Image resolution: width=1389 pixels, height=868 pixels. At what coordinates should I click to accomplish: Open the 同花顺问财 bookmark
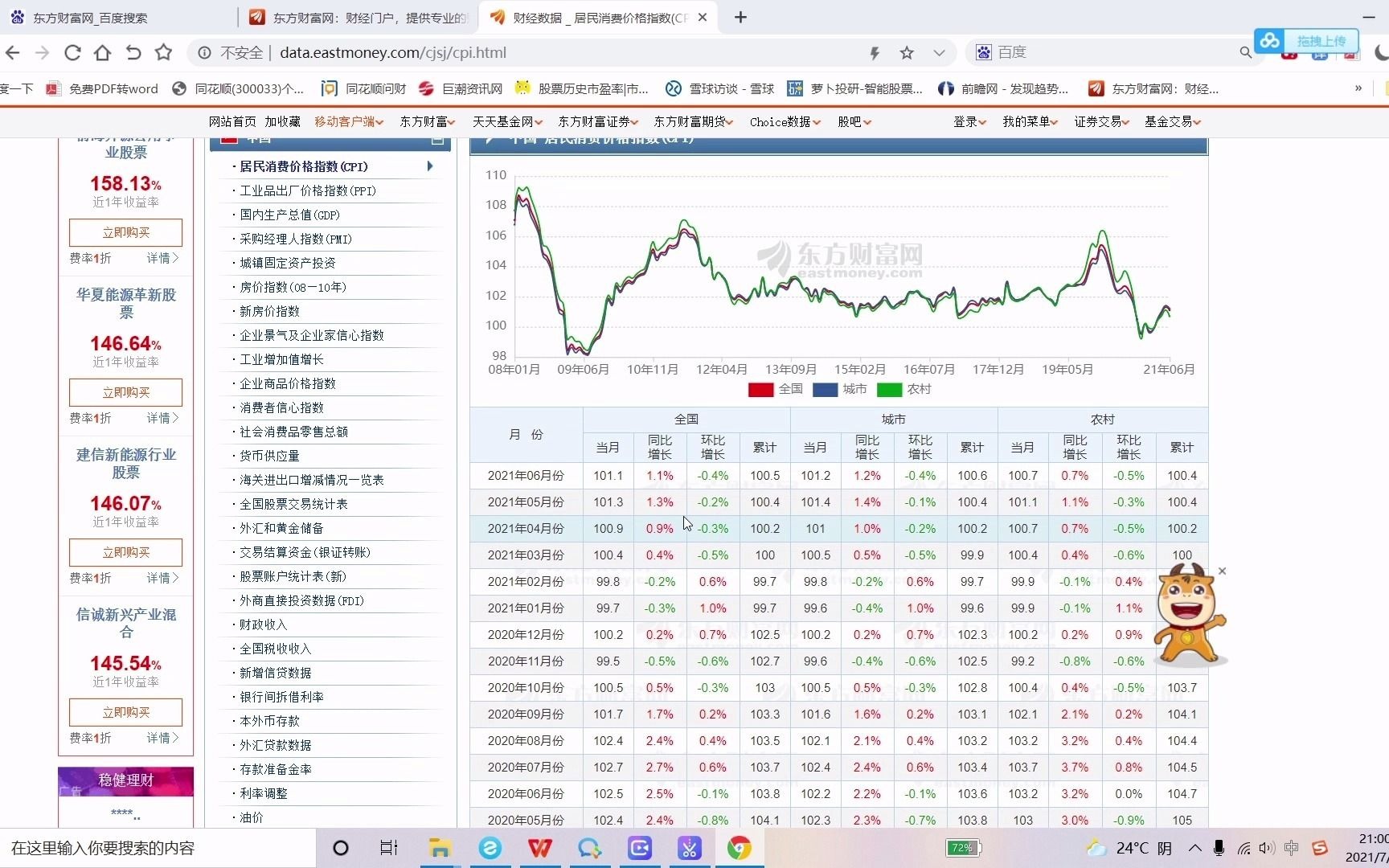point(364,88)
